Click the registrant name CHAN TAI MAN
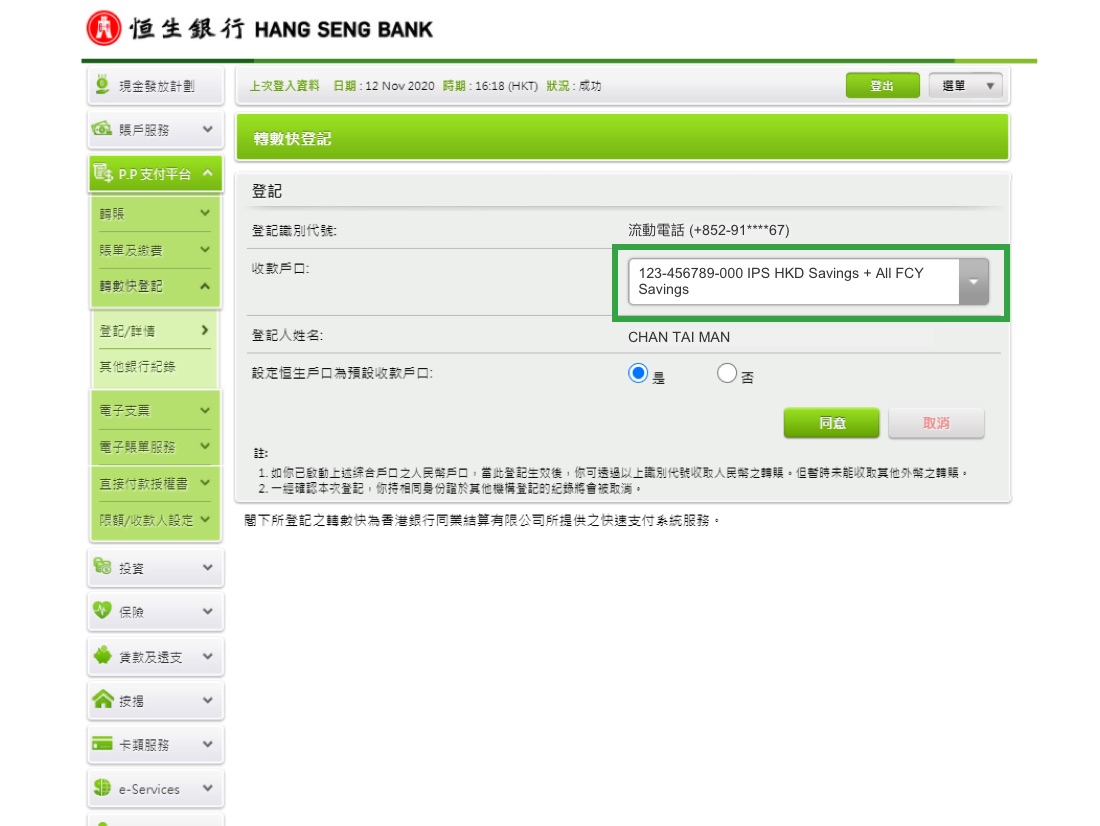 click(x=679, y=337)
